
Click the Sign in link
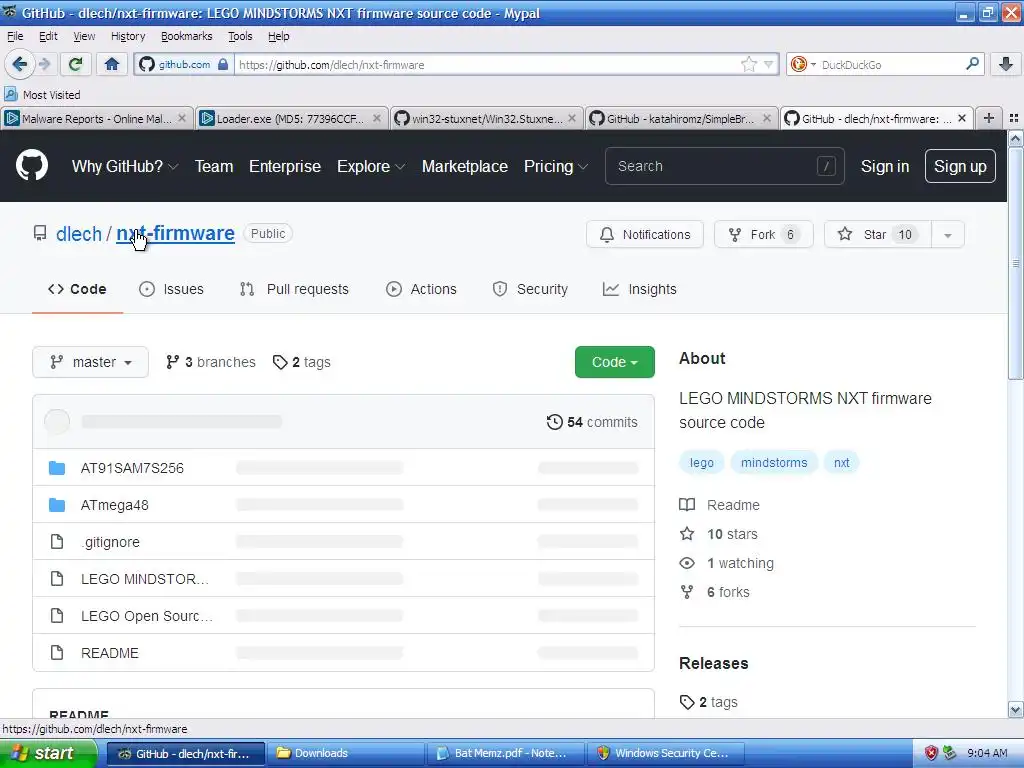[x=884, y=166]
